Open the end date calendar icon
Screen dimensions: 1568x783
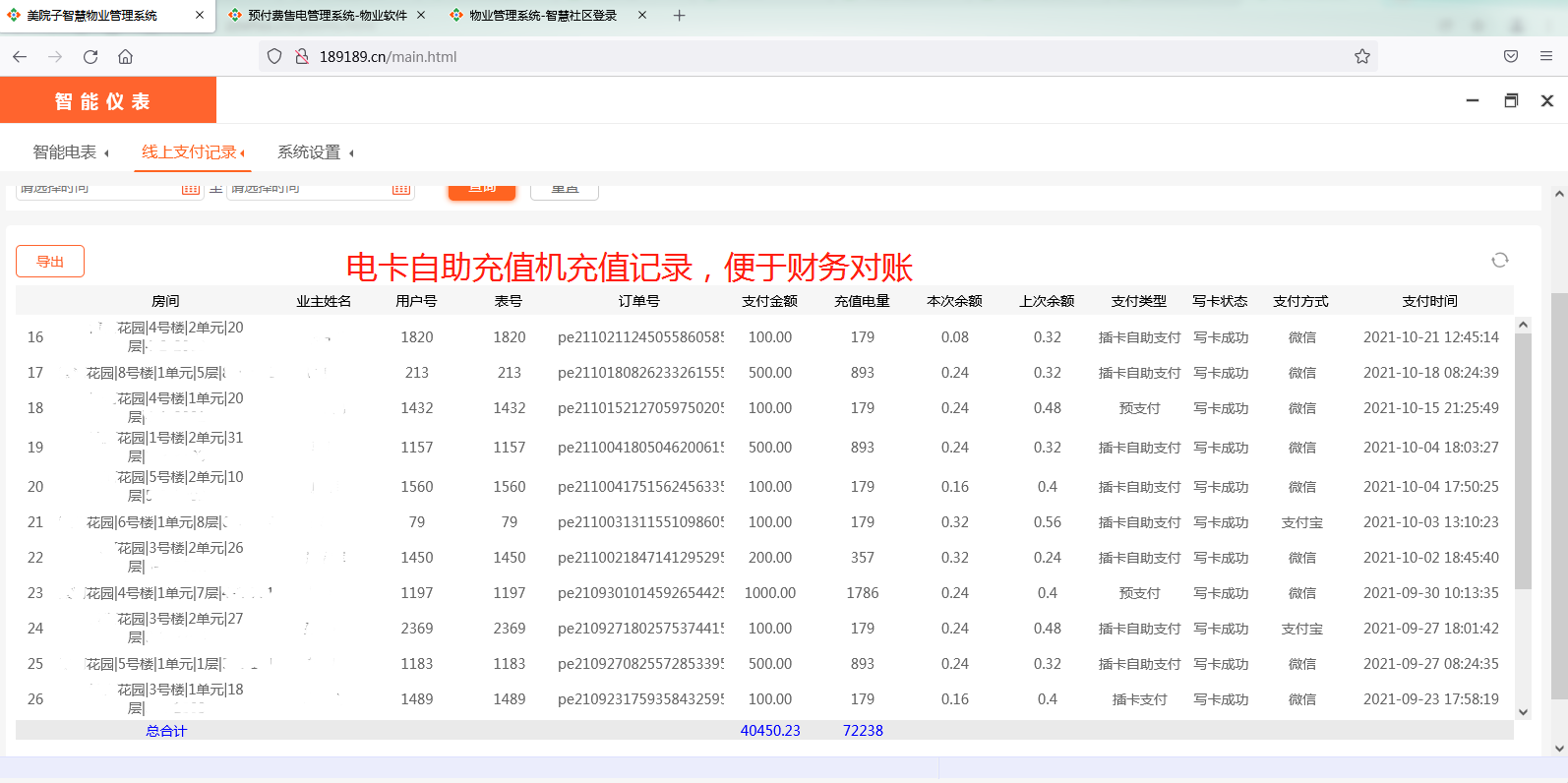click(401, 188)
